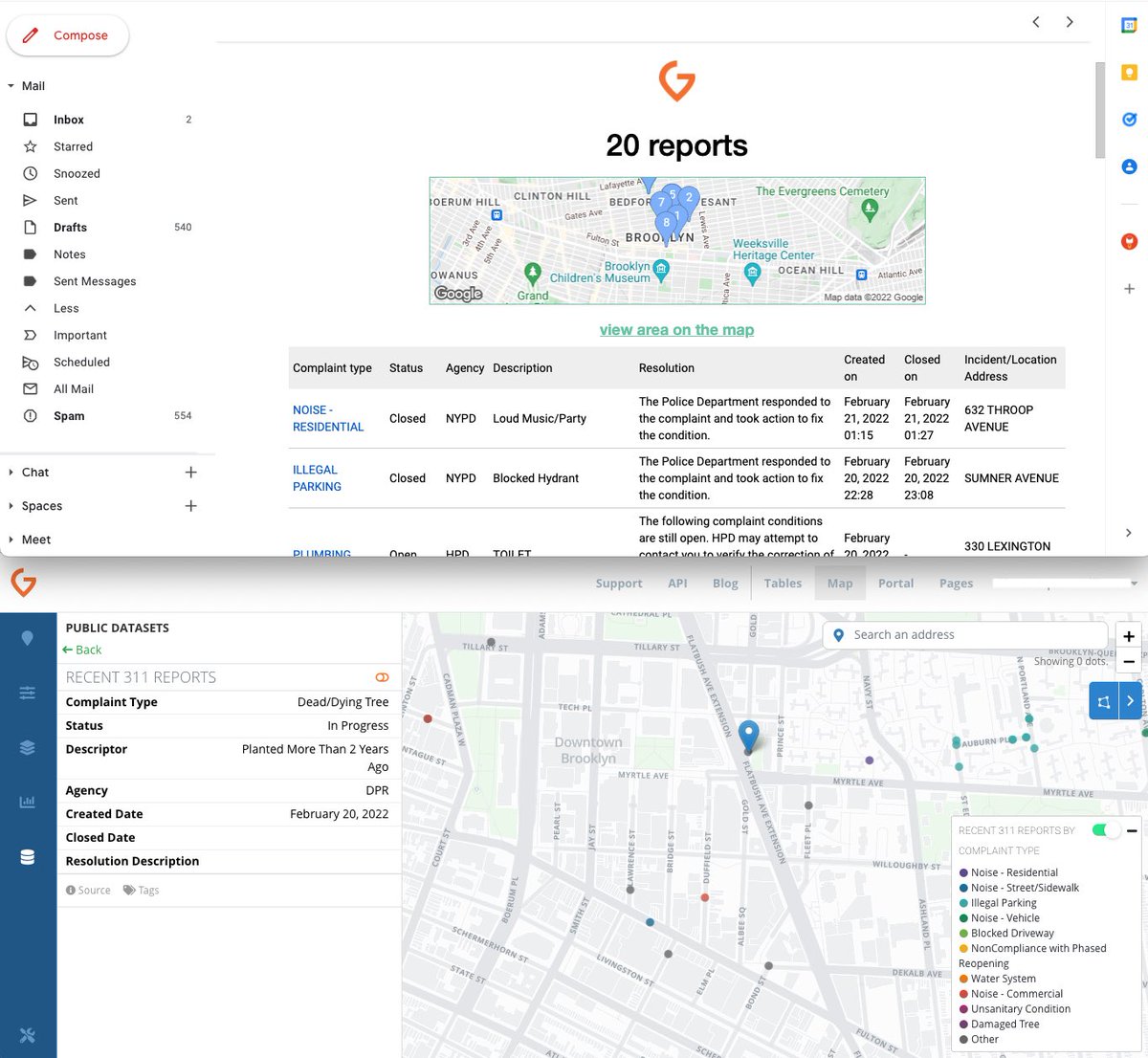Viewport: 1148px width, 1058px height.
Task: Switch to the Pages tab
Action: coord(956,584)
